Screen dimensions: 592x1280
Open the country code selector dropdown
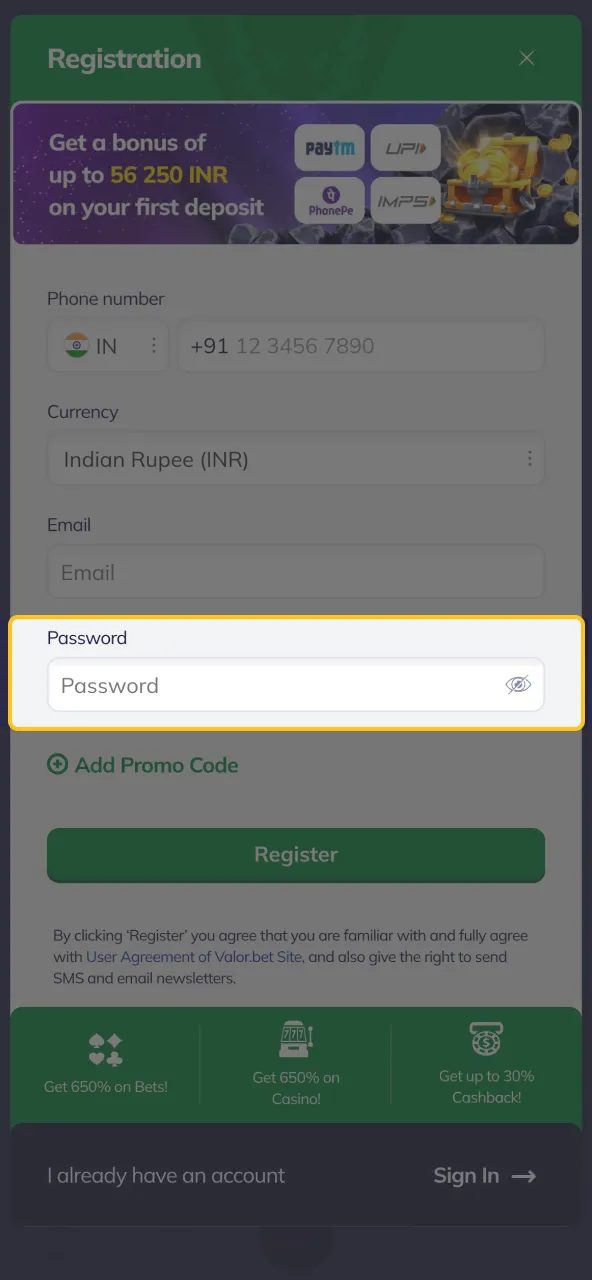pos(153,345)
